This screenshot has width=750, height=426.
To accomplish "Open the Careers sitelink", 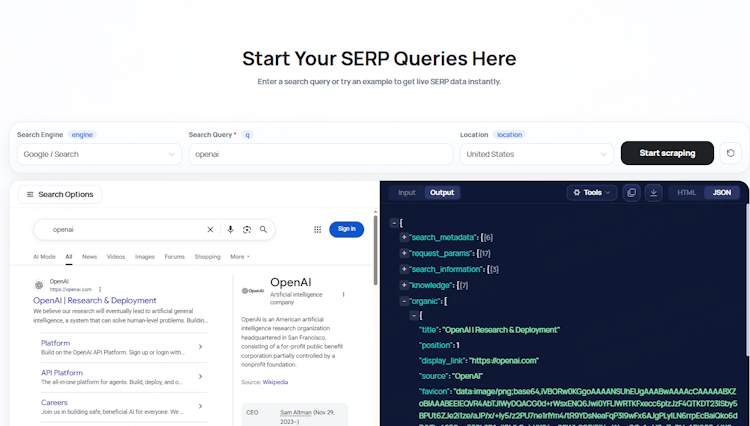I will 54,402.
